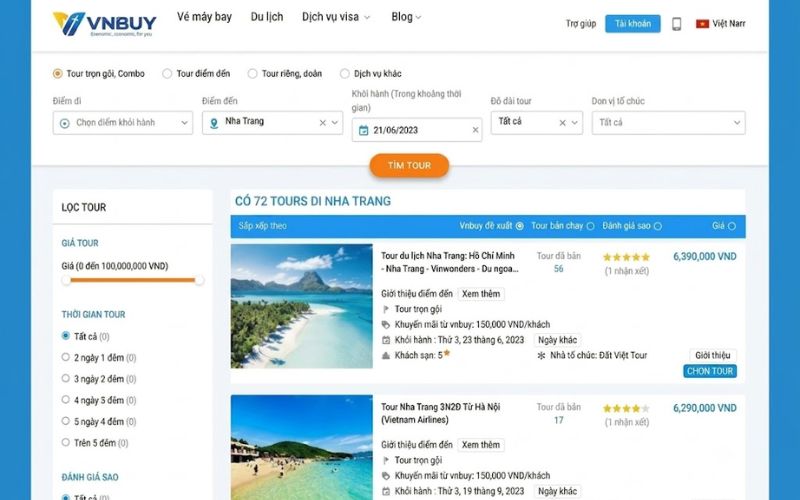Screen dimensions: 800x500
Task: Go to the 'Du lịch' menu item
Action: [x=267, y=17]
